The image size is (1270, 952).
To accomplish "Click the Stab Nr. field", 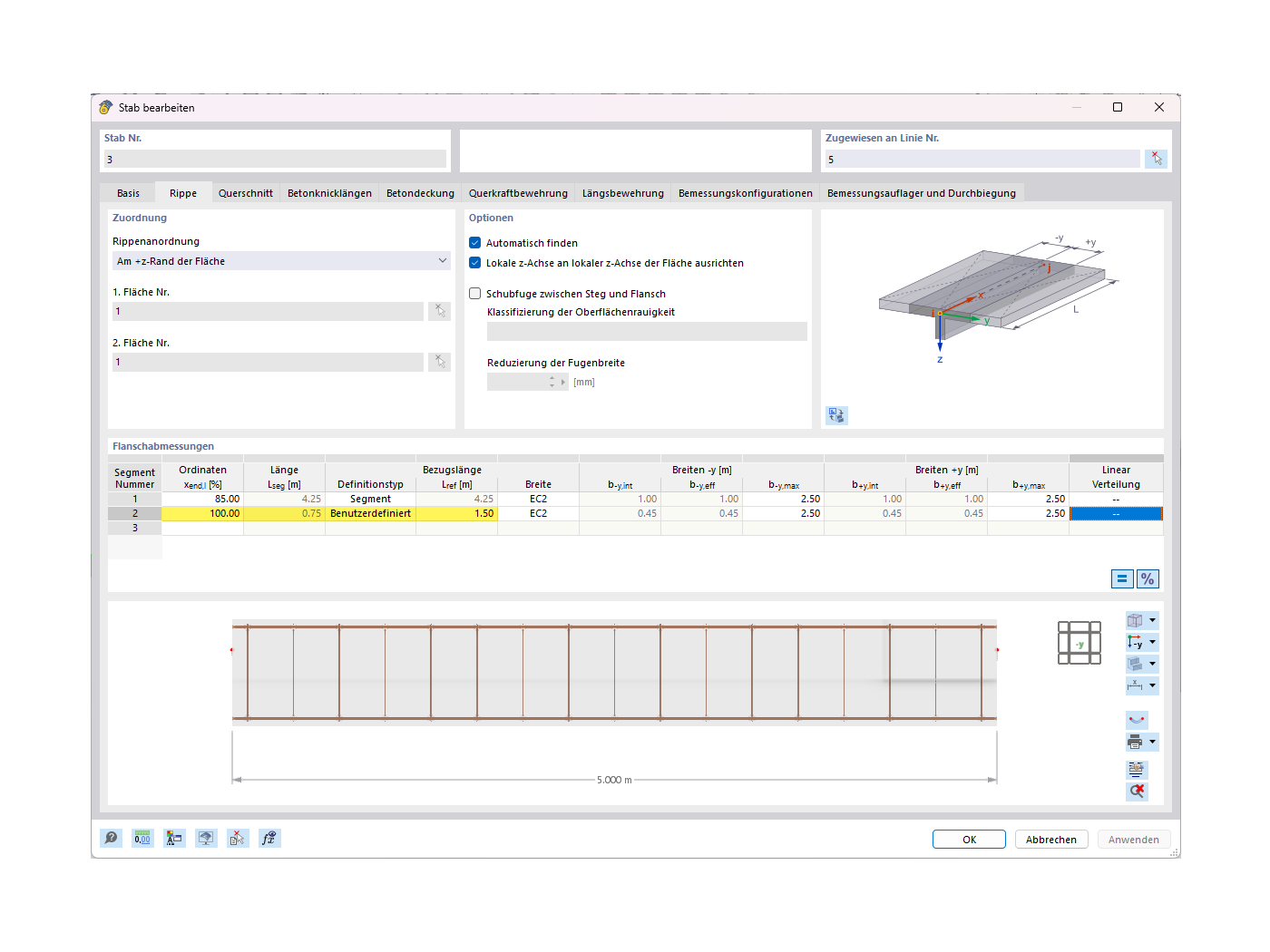I will coord(275,159).
